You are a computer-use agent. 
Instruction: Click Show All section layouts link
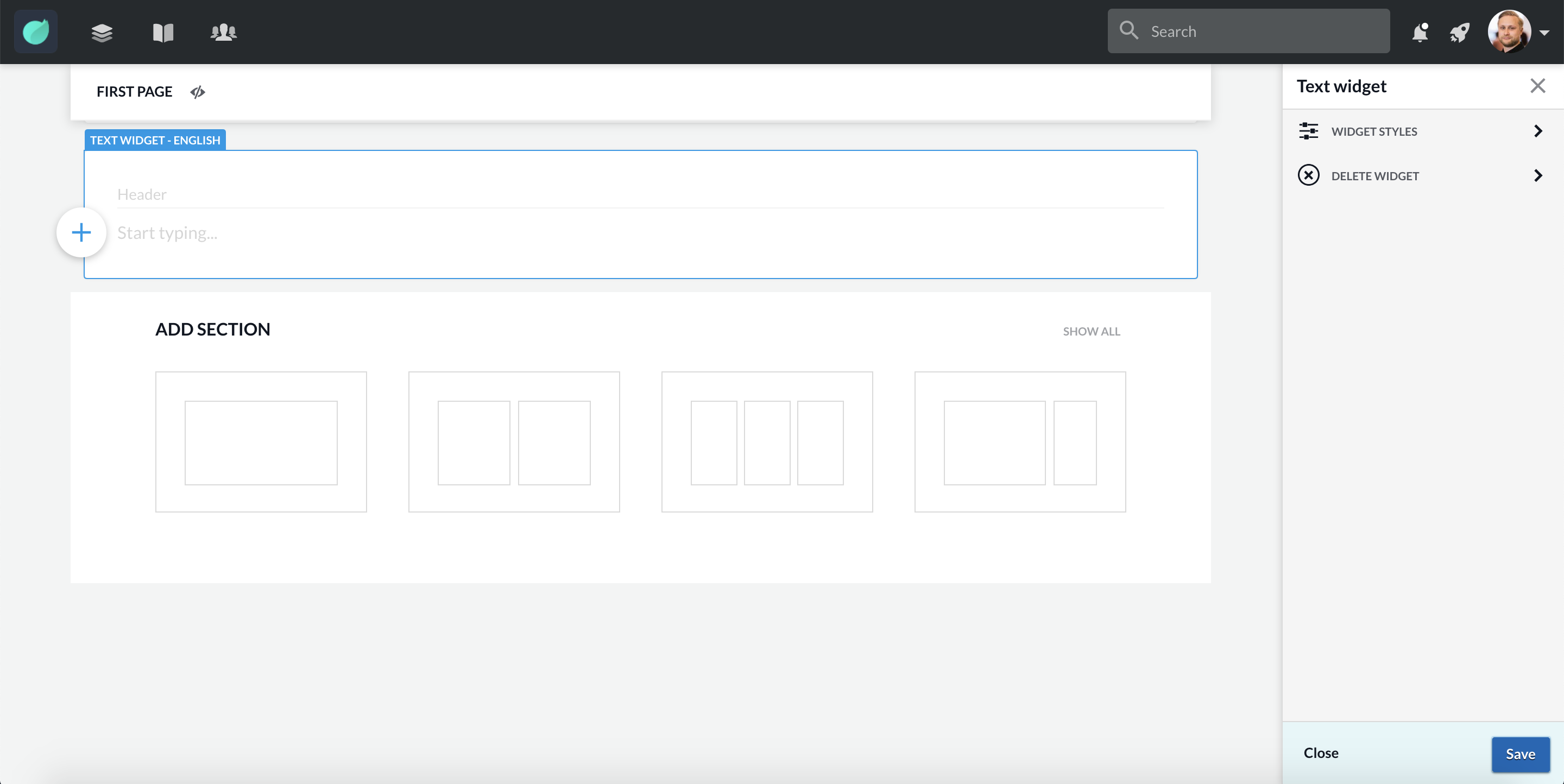pos(1091,331)
